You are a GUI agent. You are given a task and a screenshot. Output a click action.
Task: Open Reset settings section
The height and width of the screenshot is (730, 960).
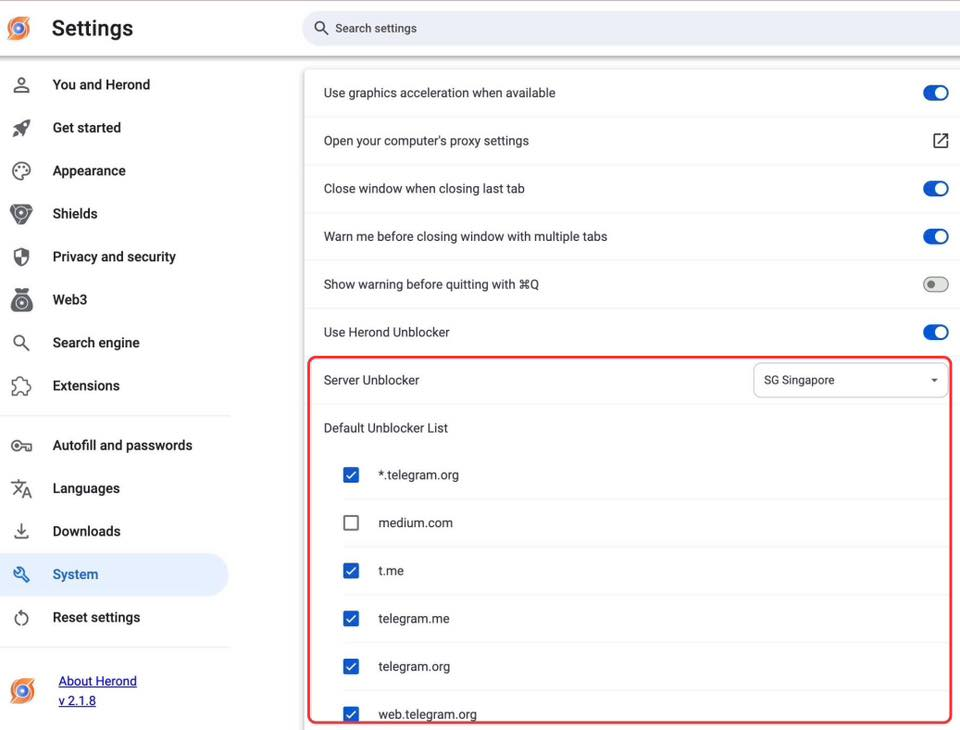coord(97,617)
